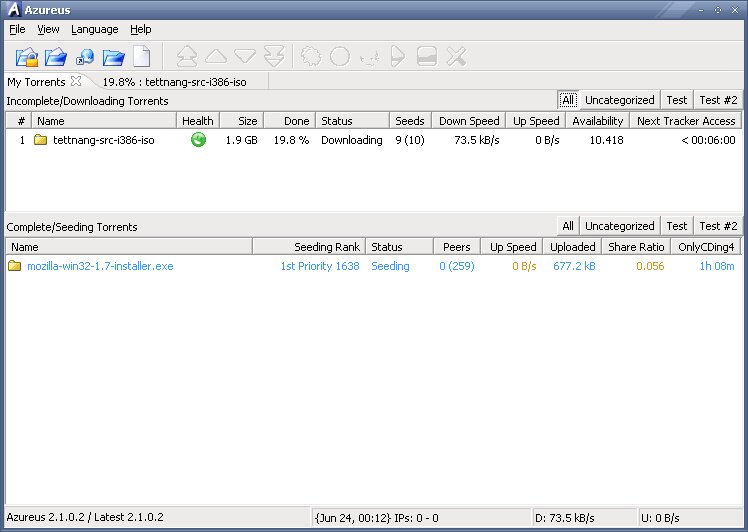Click the blank page new torrent icon
748x532 pixels.
[x=142, y=57]
